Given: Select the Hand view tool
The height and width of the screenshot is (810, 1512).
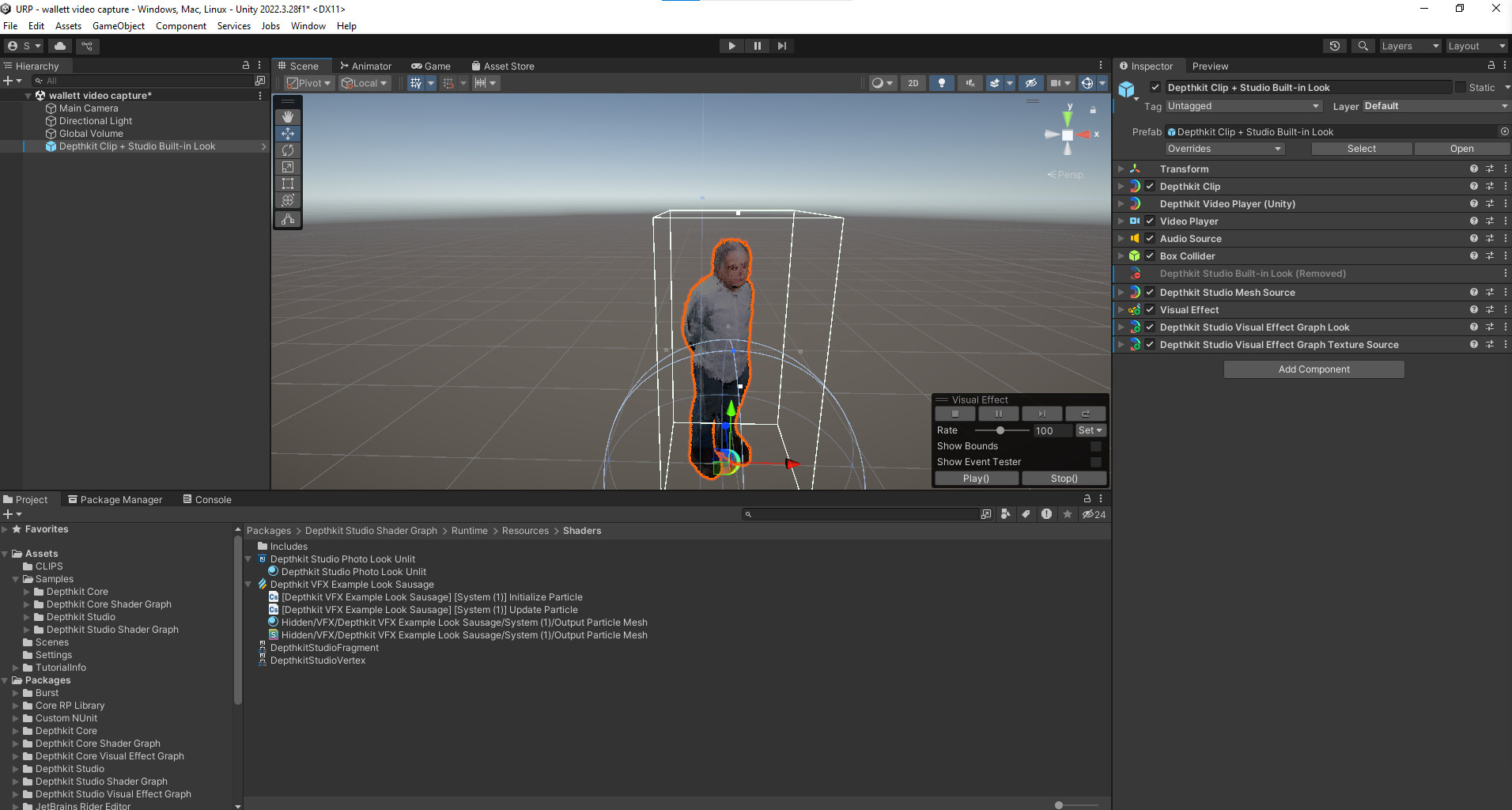Looking at the screenshot, I should (x=288, y=117).
